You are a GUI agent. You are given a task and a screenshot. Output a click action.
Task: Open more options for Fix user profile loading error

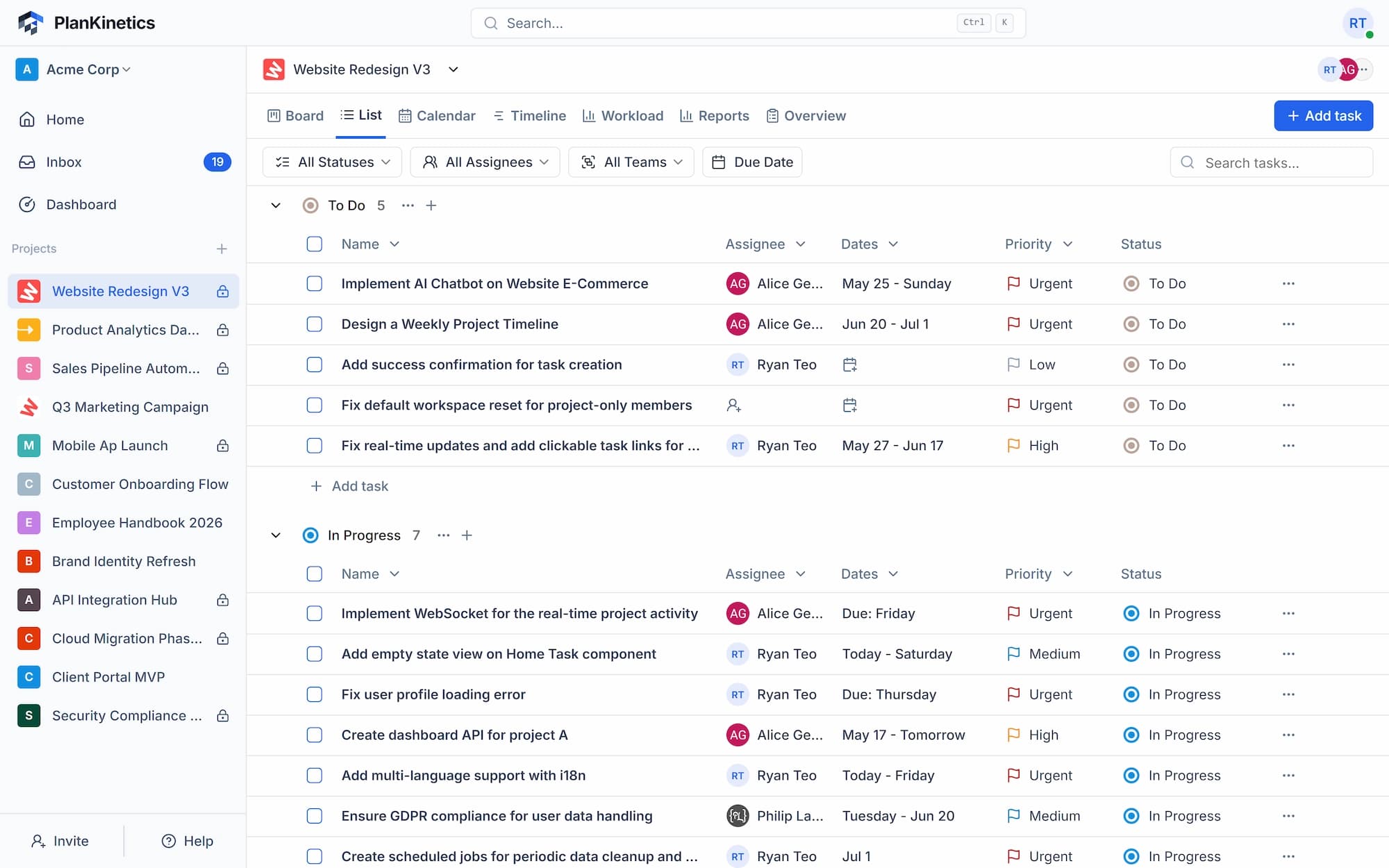(1288, 694)
